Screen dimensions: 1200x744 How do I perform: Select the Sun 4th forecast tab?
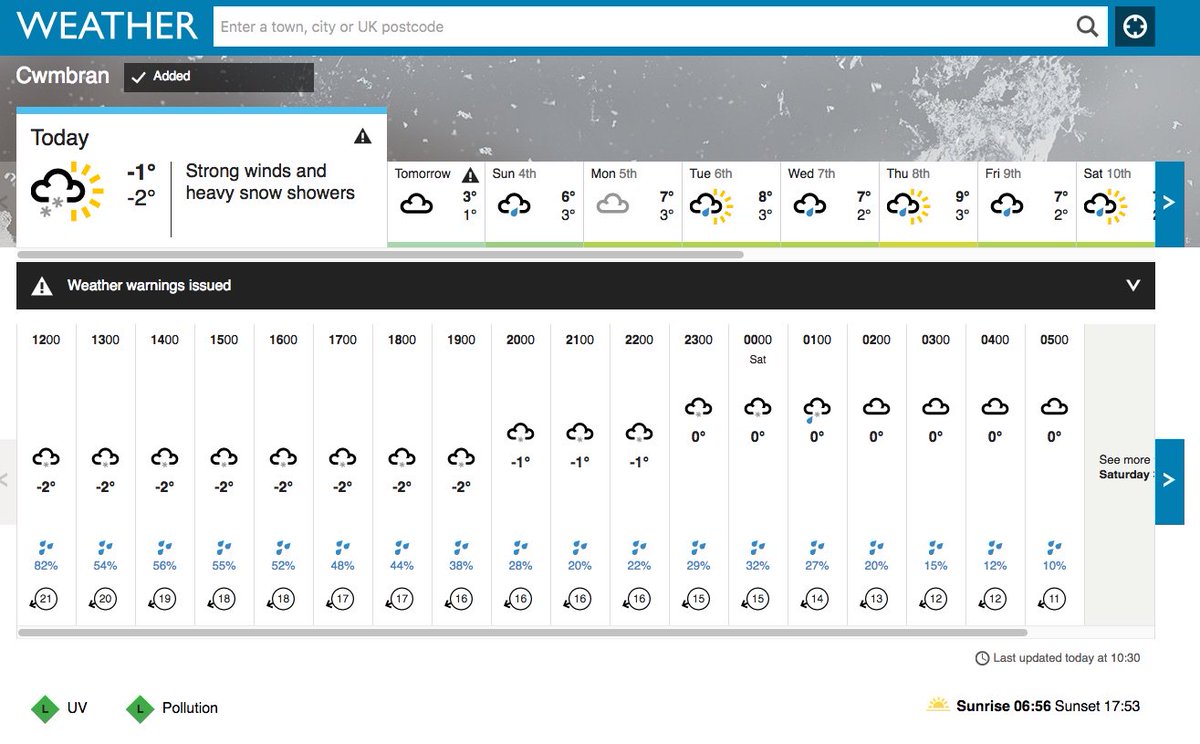[533, 203]
